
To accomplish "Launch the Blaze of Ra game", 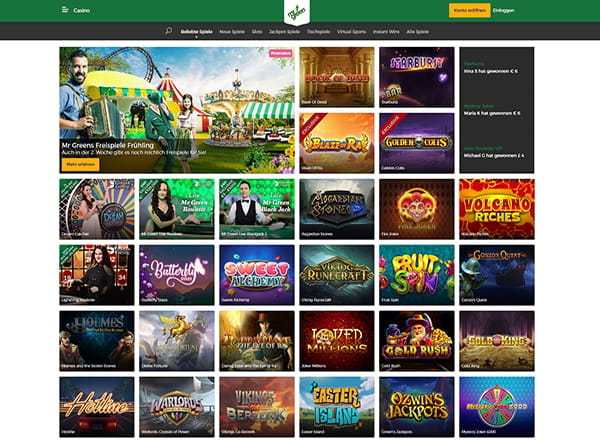I will (x=337, y=143).
